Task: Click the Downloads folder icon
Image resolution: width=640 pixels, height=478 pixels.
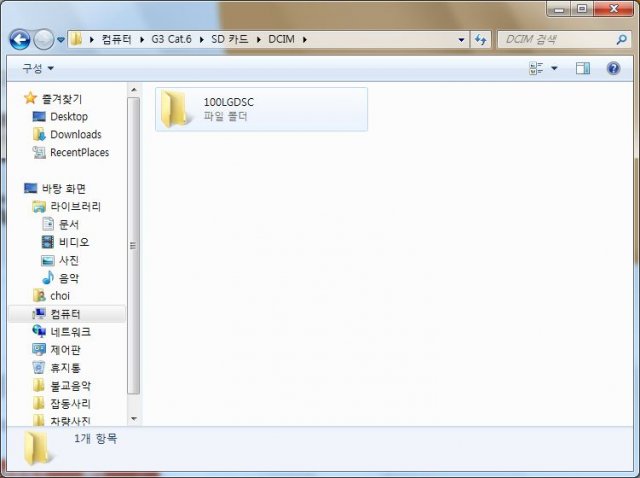Action: 39,134
